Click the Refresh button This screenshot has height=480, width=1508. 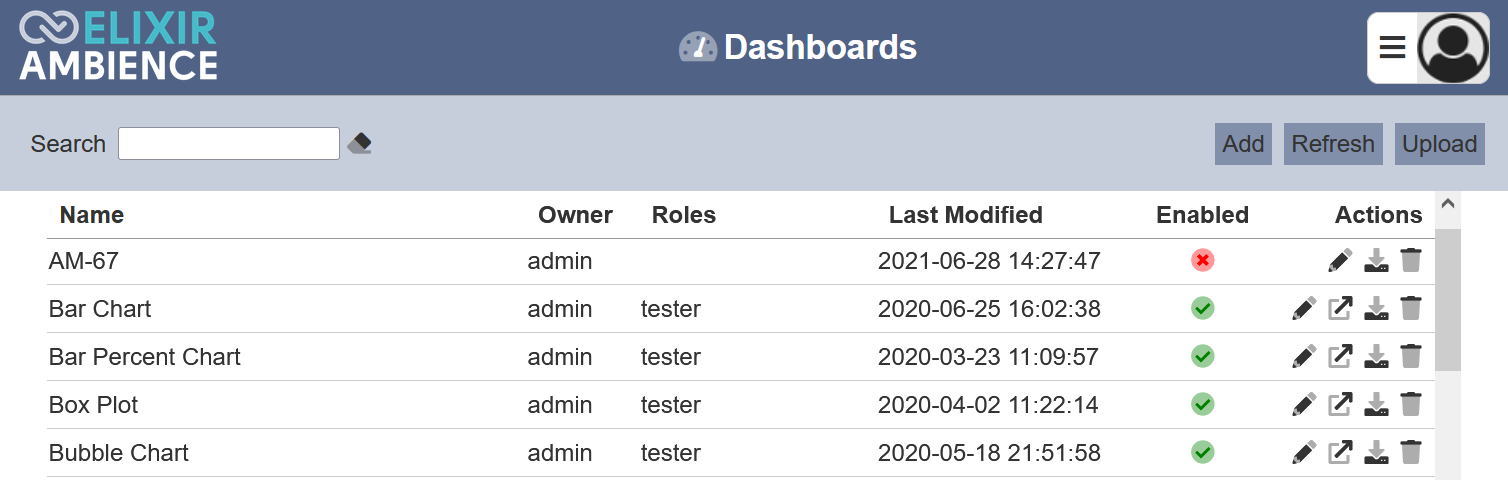click(x=1333, y=144)
